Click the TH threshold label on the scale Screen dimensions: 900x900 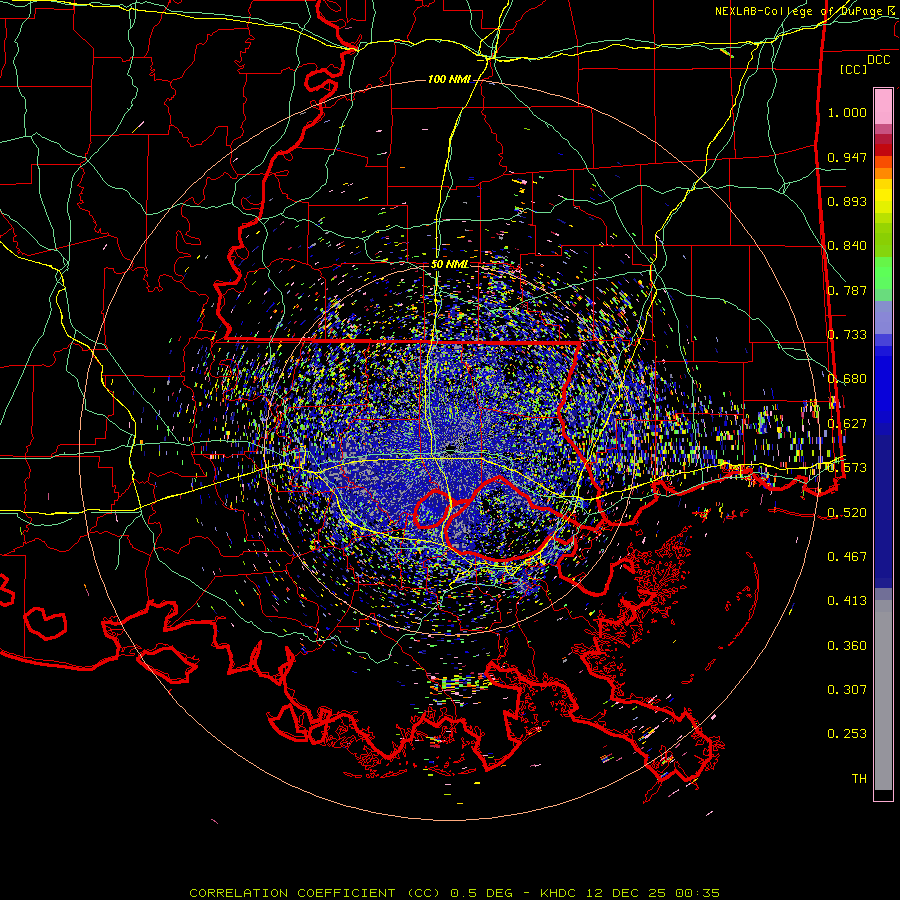click(x=859, y=779)
